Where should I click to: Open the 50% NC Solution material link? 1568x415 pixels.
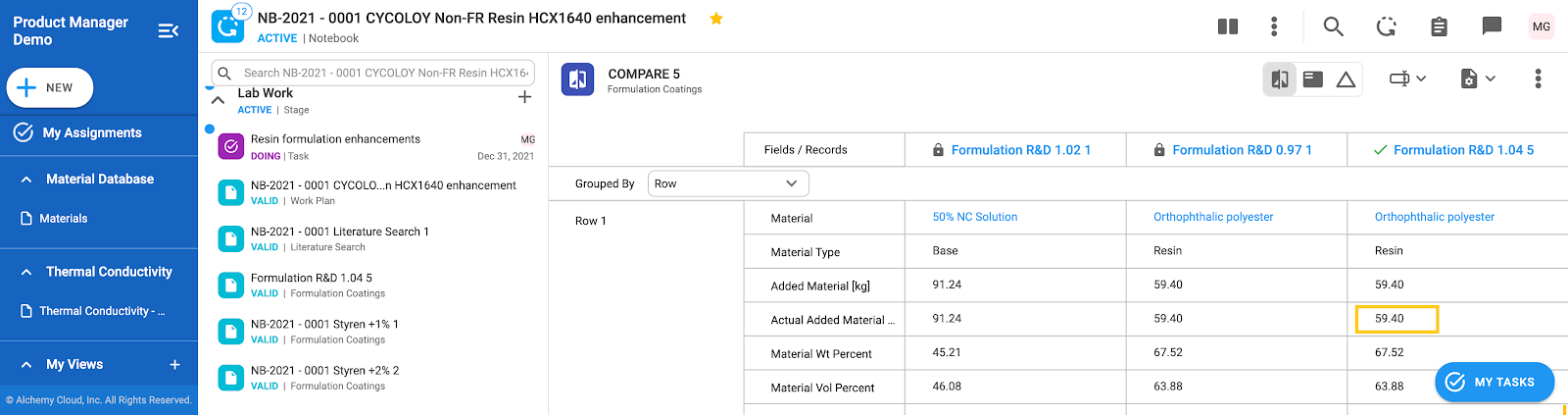[x=975, y=217]
